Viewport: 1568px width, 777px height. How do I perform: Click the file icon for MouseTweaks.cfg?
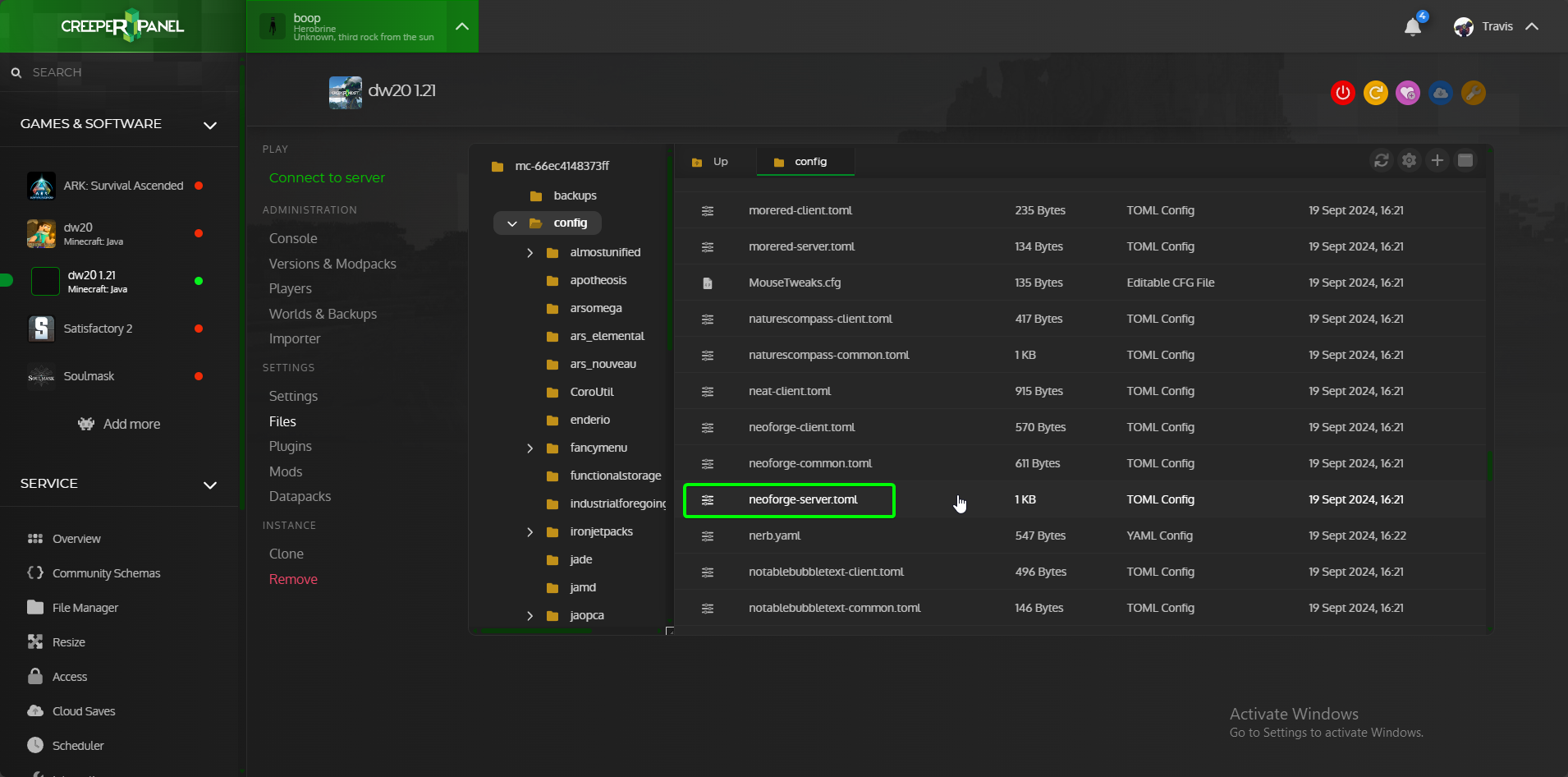[x=708, y=283]
